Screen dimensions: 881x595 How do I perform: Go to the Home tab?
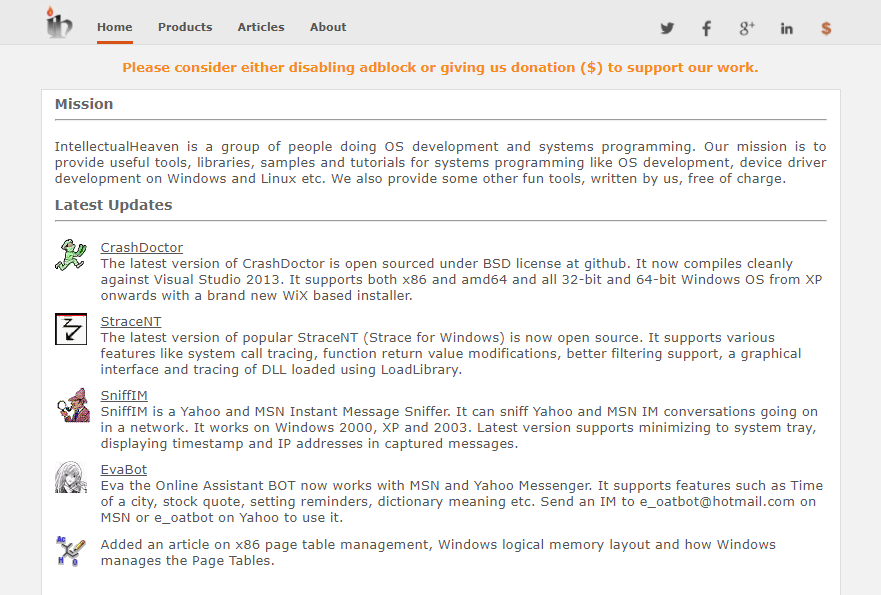tap(115, 27)
